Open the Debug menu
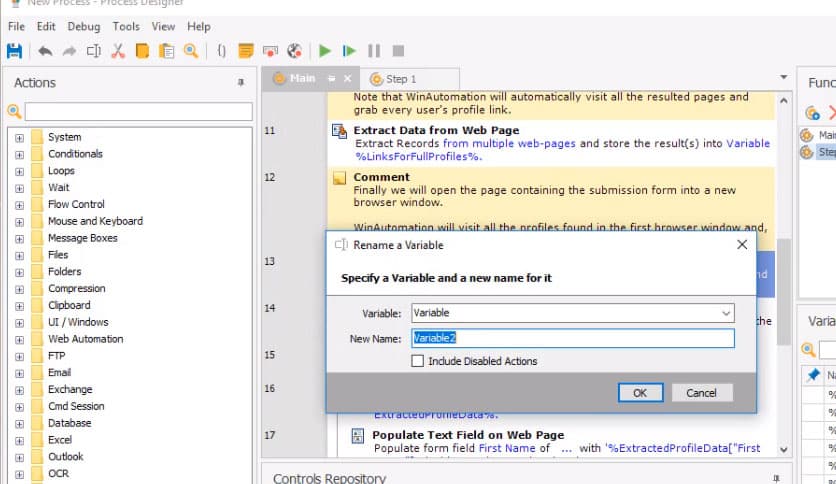Image resolution: width=836 pixels, height=484 pixels. [84, 26]
